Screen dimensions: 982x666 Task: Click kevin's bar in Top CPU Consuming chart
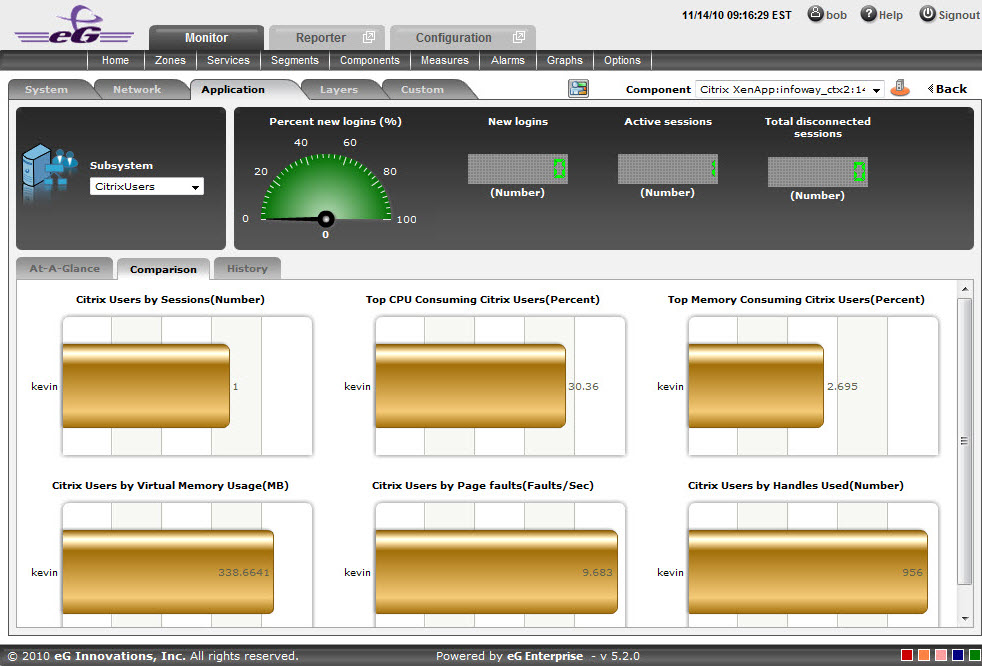470,386
